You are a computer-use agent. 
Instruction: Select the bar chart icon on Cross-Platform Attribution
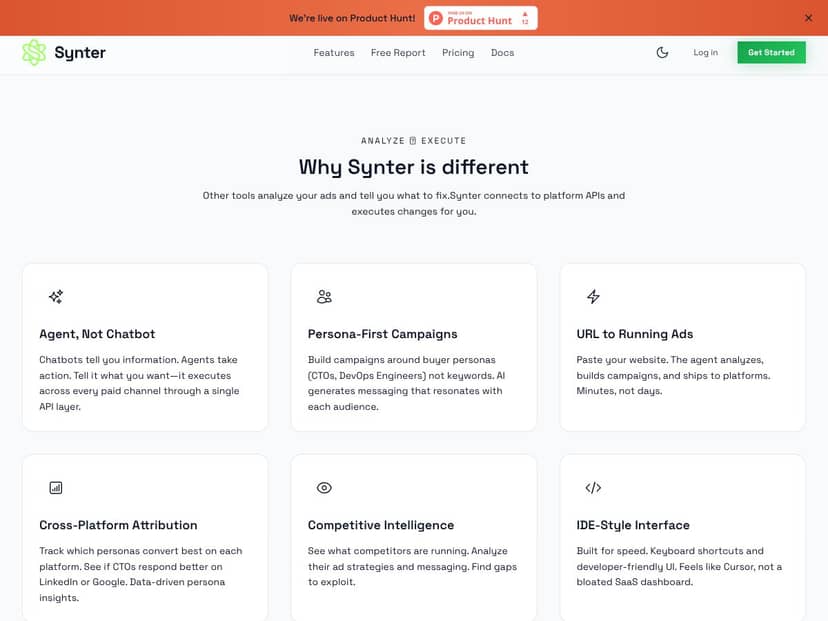(55, 487)
